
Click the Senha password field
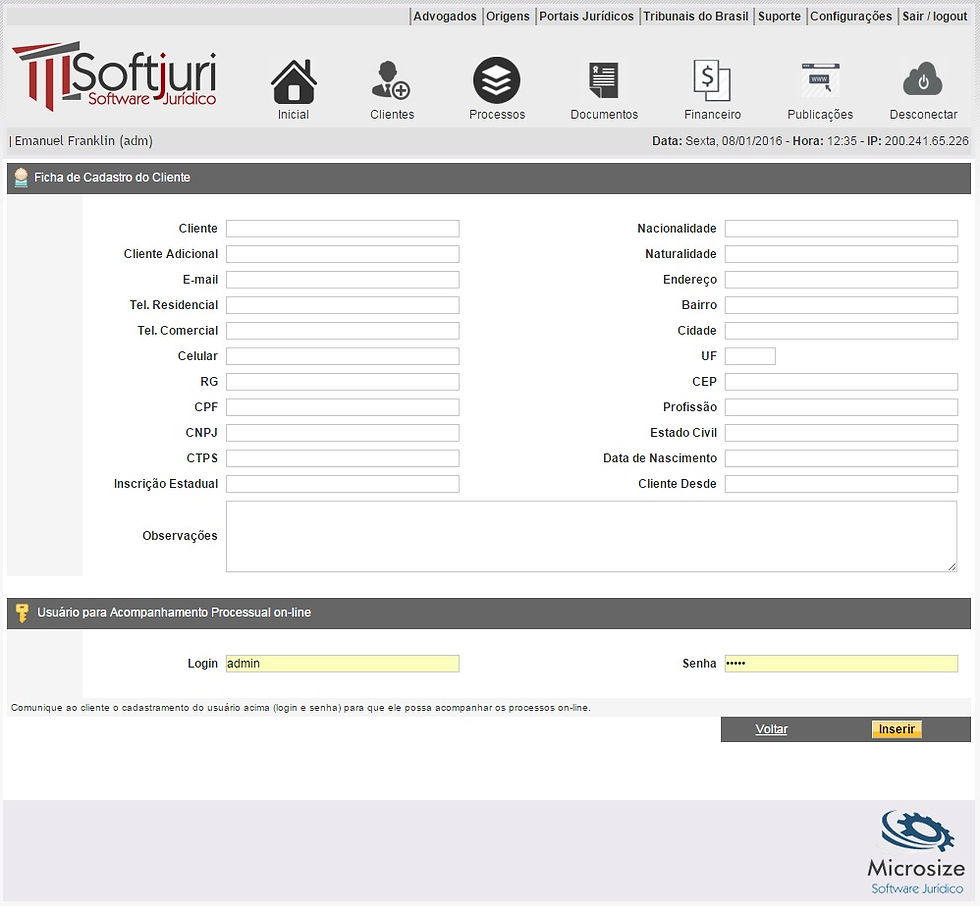841,664
